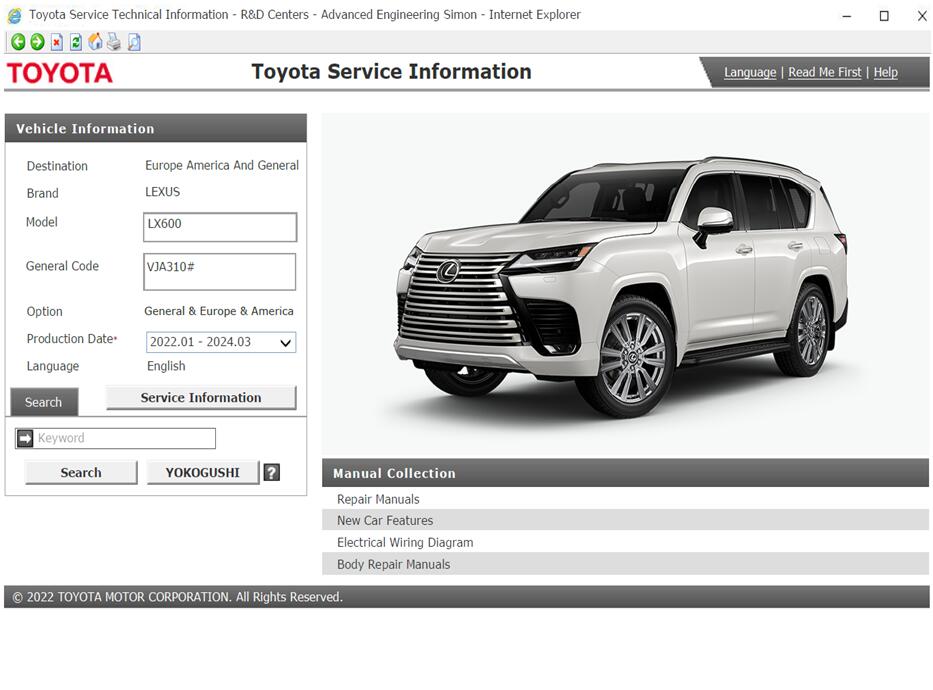Click the copyright 2022 Toyota Motor Corporation text

tap(177, 597)
